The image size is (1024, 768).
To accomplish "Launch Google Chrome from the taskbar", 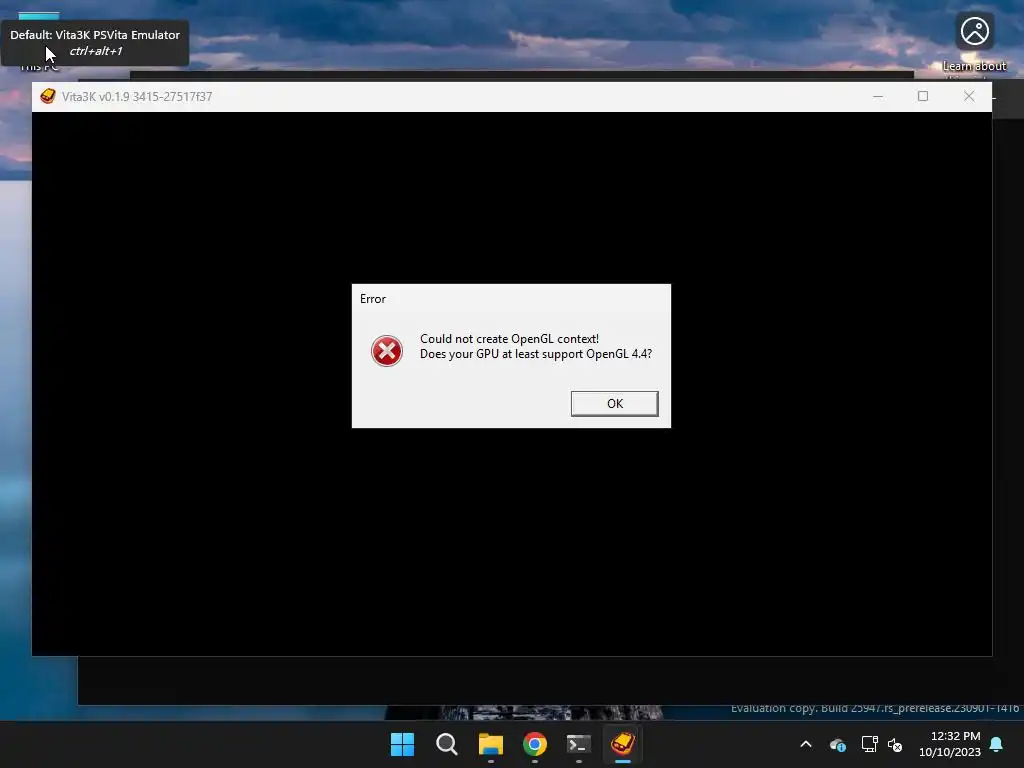I will point(535,744).
